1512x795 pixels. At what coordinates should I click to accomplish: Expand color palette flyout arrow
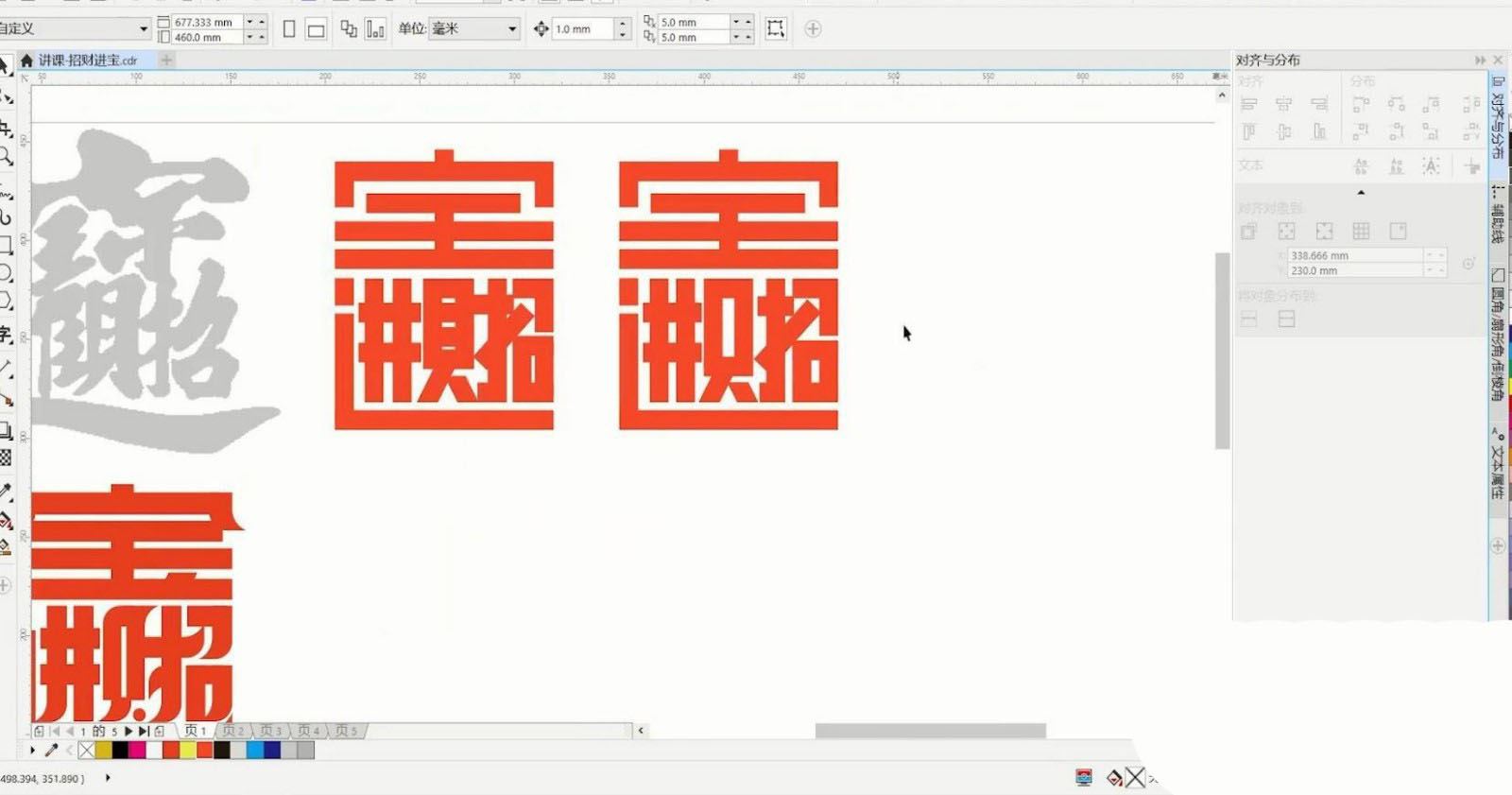click(32, 750)
